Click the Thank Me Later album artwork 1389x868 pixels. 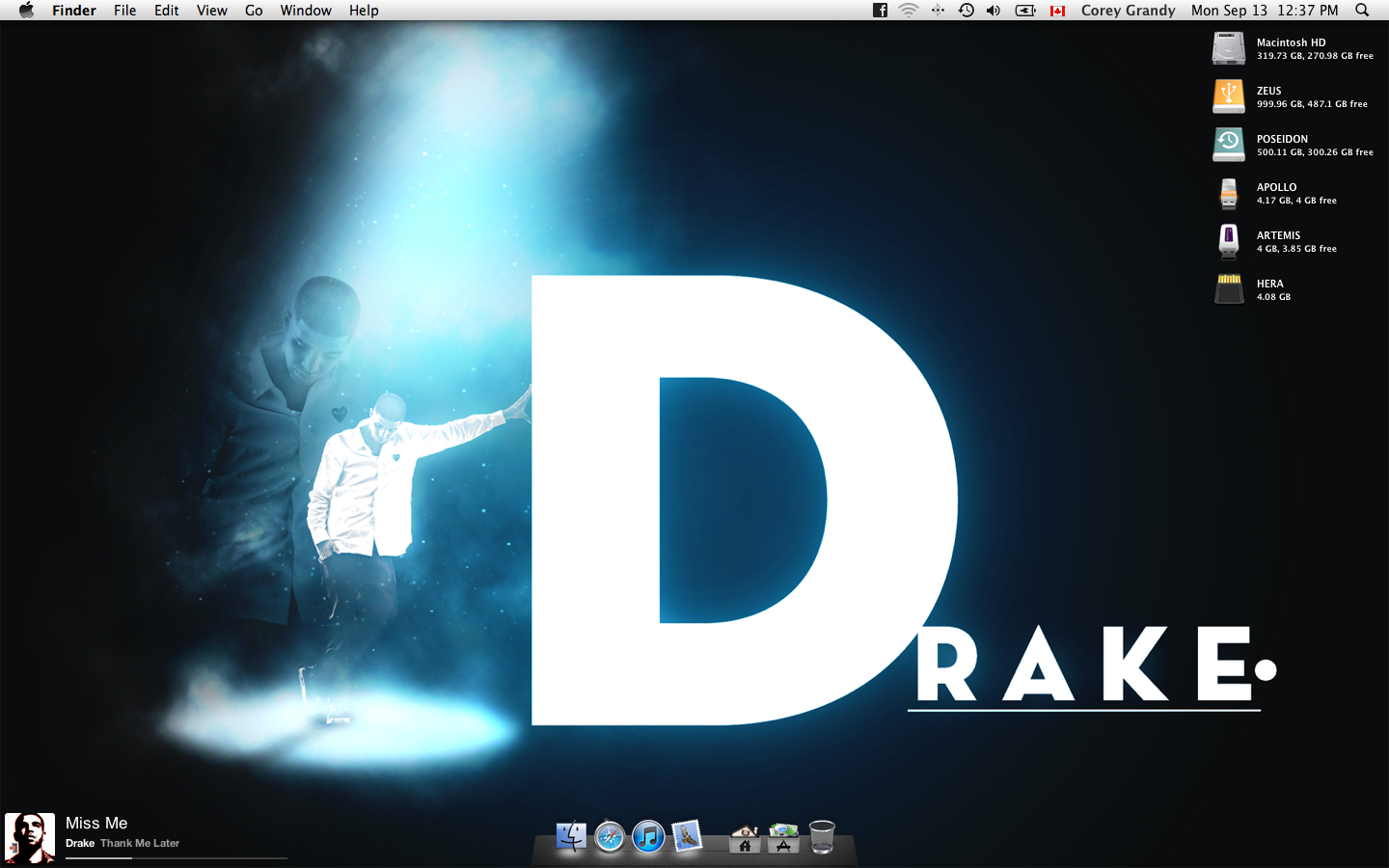(30, 837)
